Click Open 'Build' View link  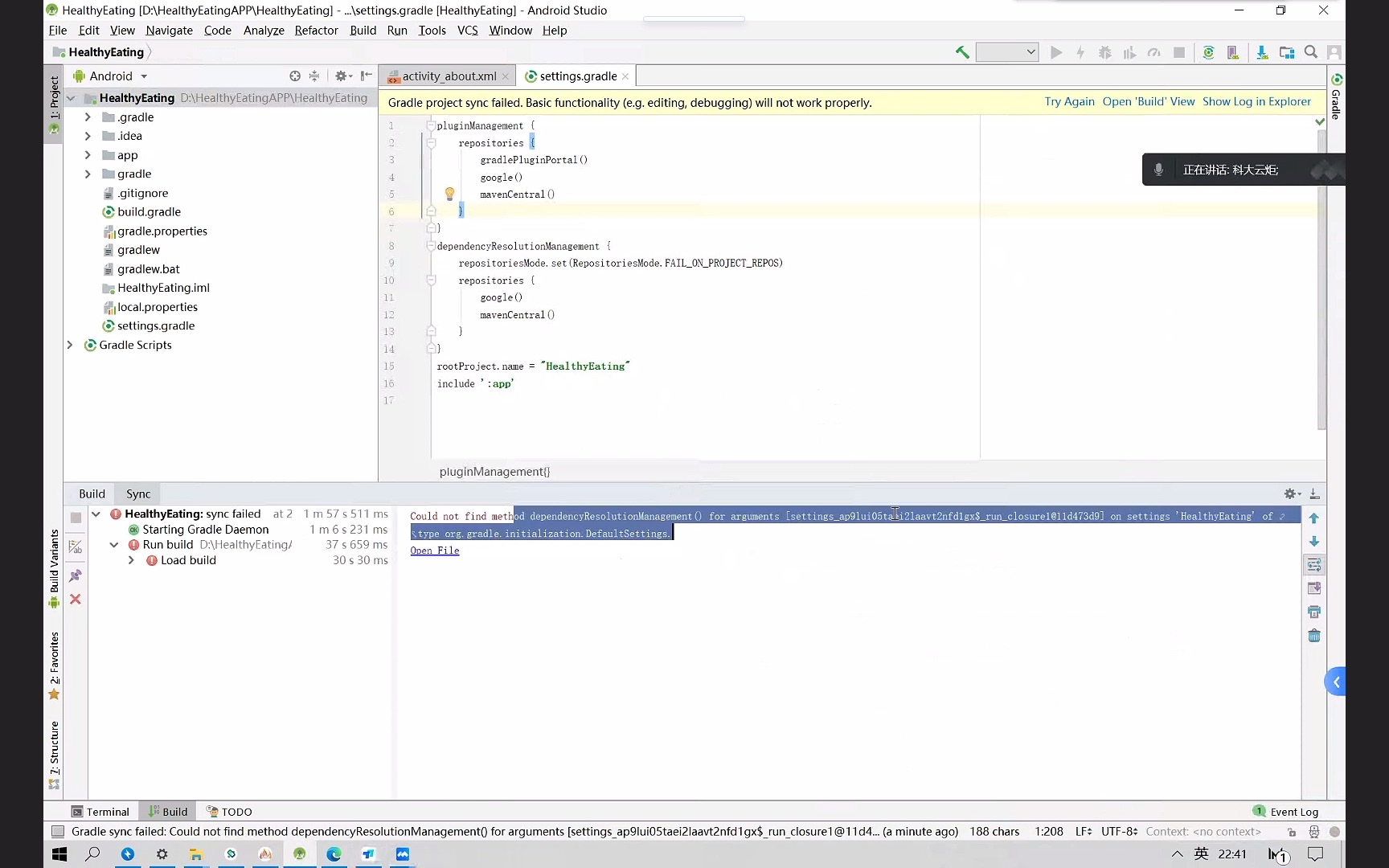tap(1149, 102)
